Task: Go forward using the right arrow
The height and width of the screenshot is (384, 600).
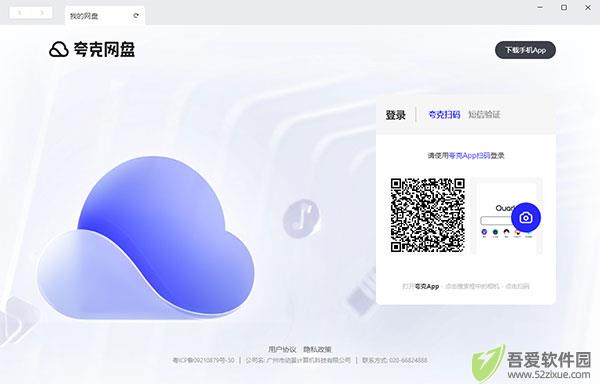Action: point(42,13)
